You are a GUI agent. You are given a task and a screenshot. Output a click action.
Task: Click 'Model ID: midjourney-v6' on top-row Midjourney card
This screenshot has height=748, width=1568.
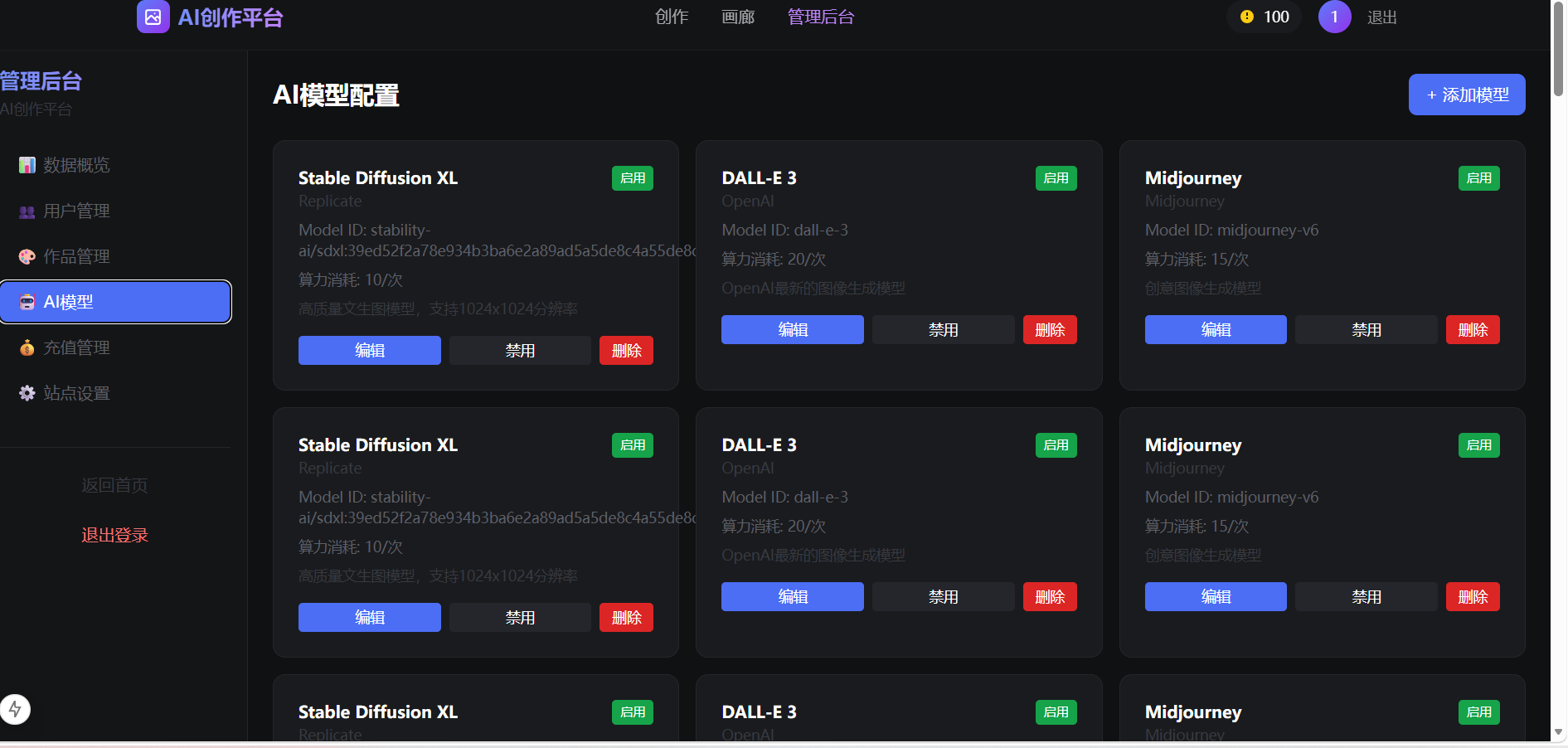[x=1231, y=230]
